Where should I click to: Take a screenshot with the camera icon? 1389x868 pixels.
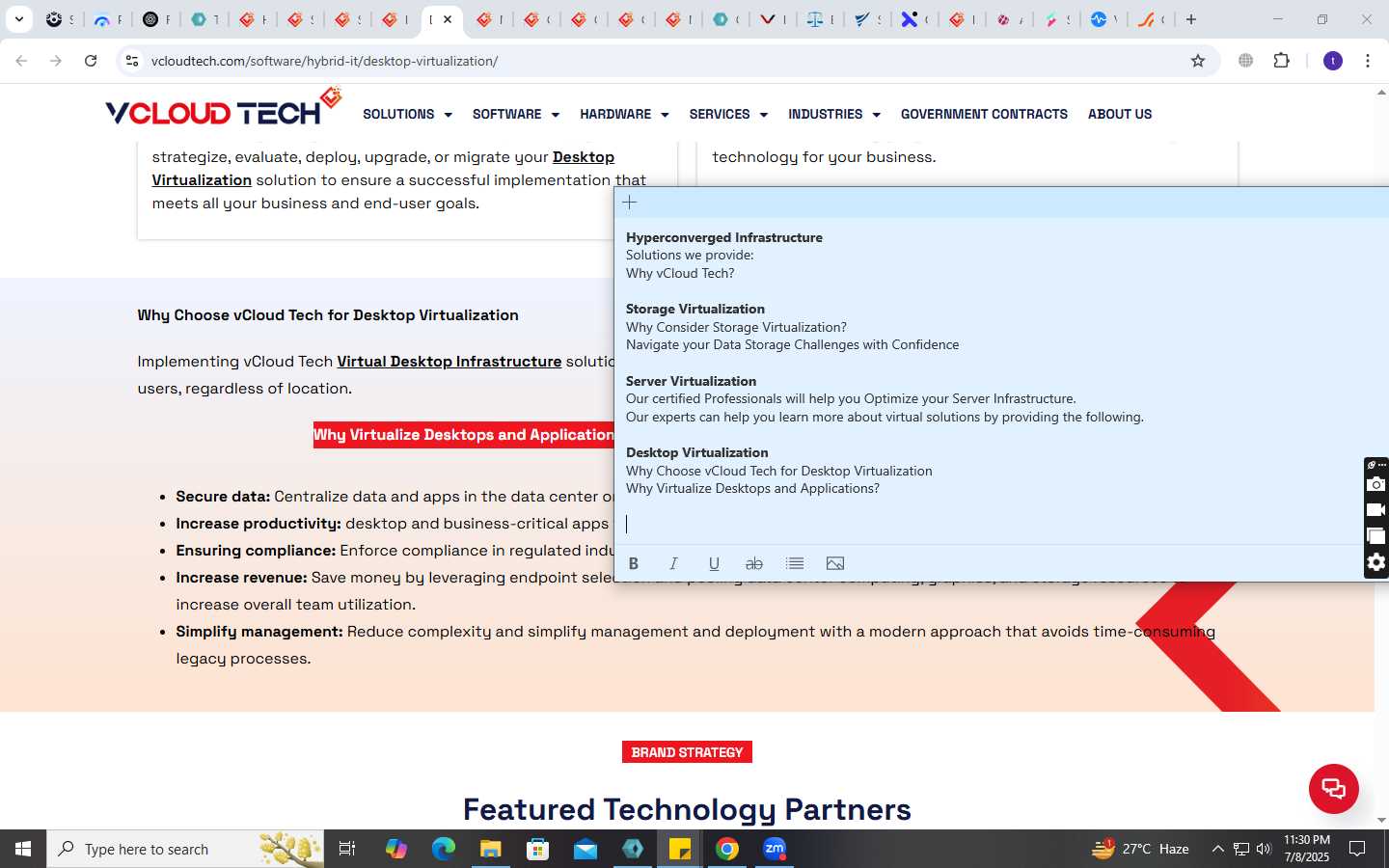point(1376,484)
